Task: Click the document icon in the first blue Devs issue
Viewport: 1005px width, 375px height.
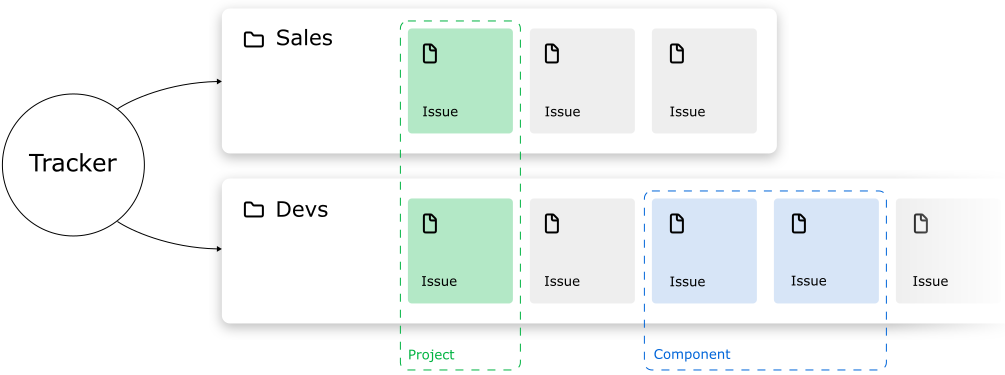Action: (677, 224)
